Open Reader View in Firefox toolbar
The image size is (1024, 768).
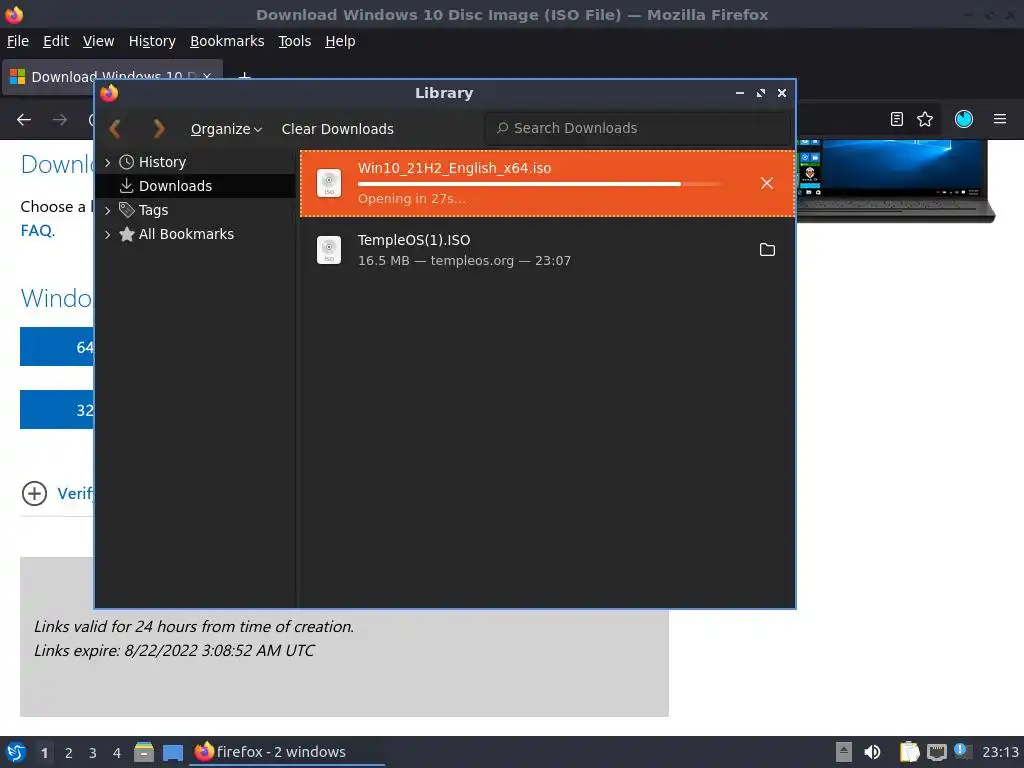897,119
